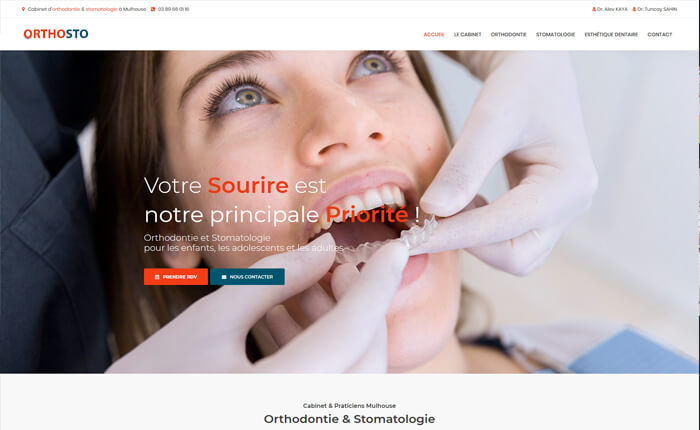
Task: Open the Le Cabinet menu
Action: [467, 34]
